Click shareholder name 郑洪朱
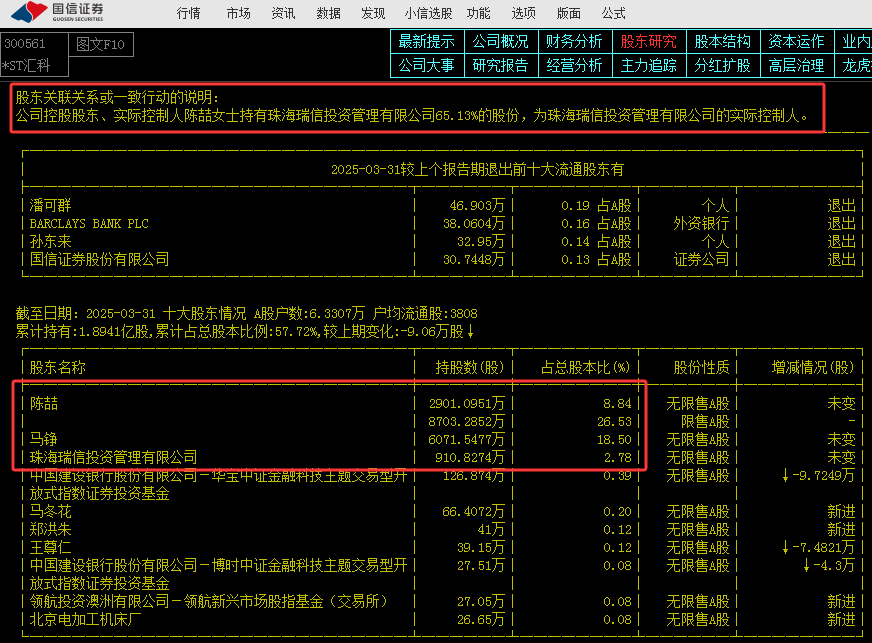Screen dimensions: 872x643 click(x=51, y=529)
